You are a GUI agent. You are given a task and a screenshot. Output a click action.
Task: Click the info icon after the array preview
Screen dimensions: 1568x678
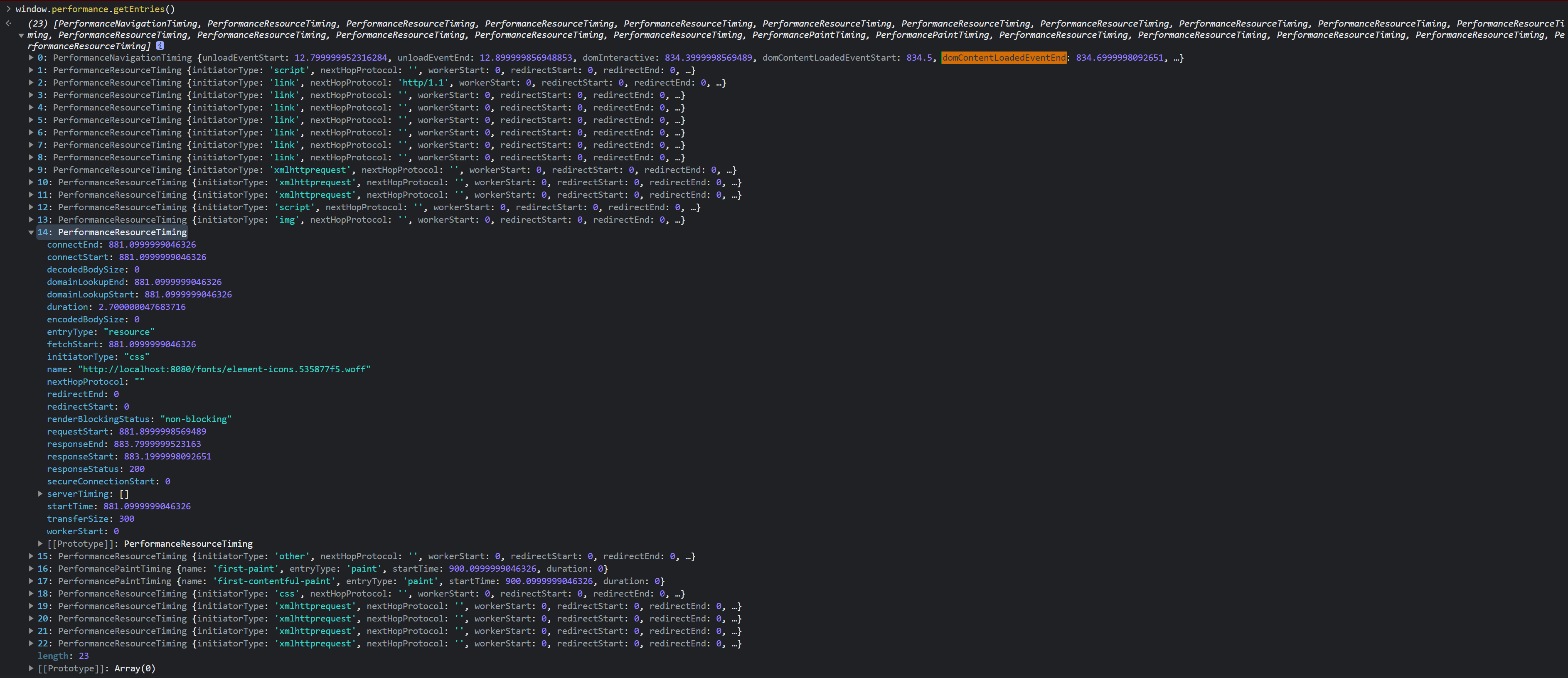(160, 46)
